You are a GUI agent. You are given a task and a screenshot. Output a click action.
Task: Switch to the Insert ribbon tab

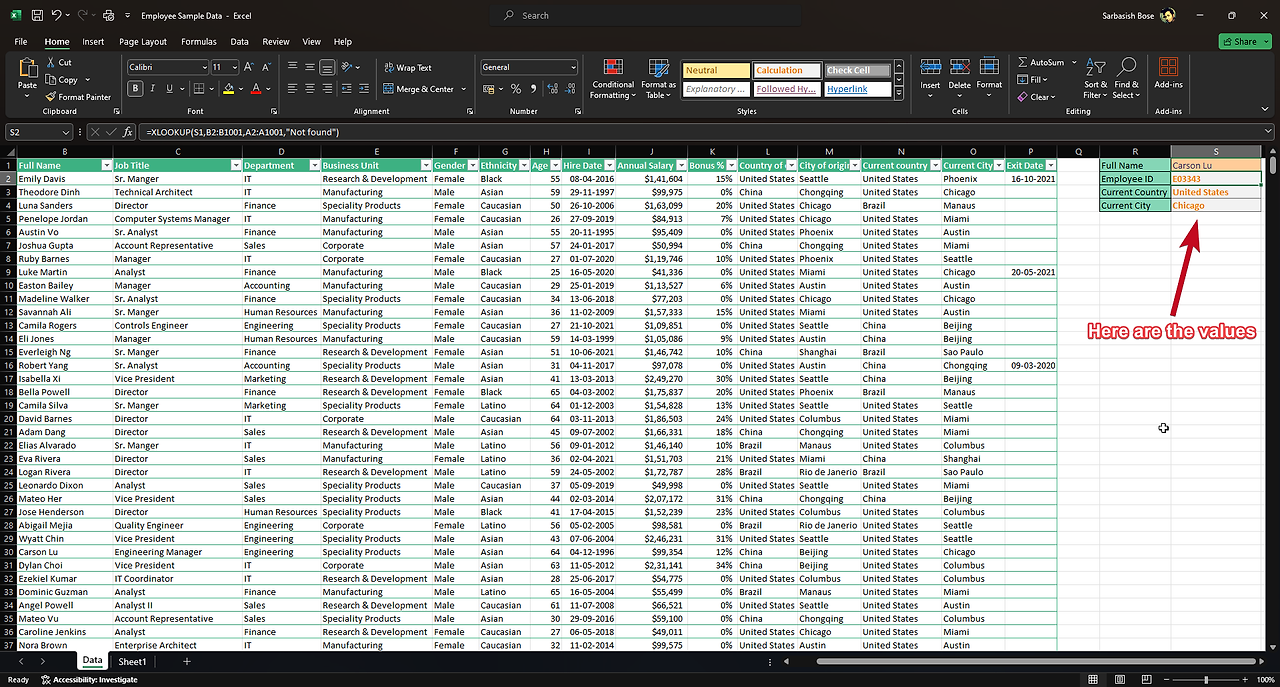pyautogui.click(x=93, y=42)
